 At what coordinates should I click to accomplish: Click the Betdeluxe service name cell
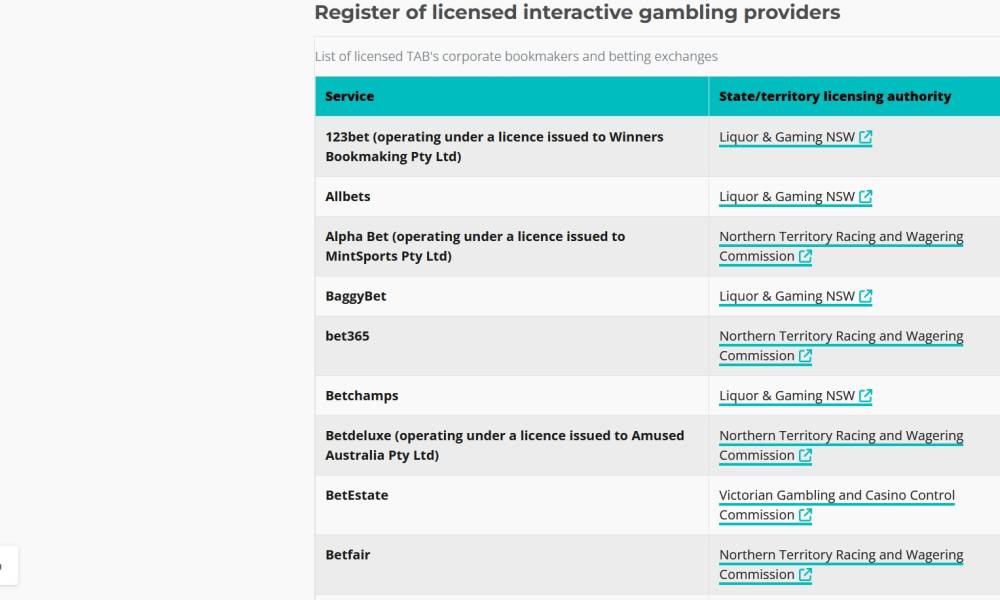pyautogui.click(x=505, y=445)
